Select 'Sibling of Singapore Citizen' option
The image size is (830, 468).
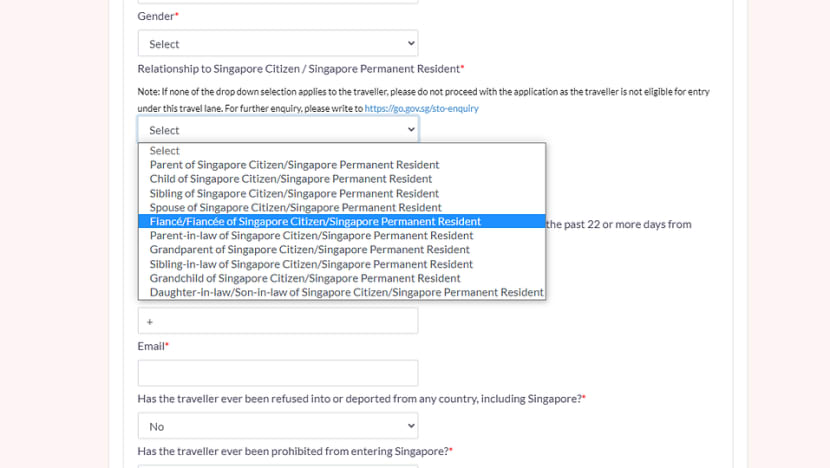point(341,193)
